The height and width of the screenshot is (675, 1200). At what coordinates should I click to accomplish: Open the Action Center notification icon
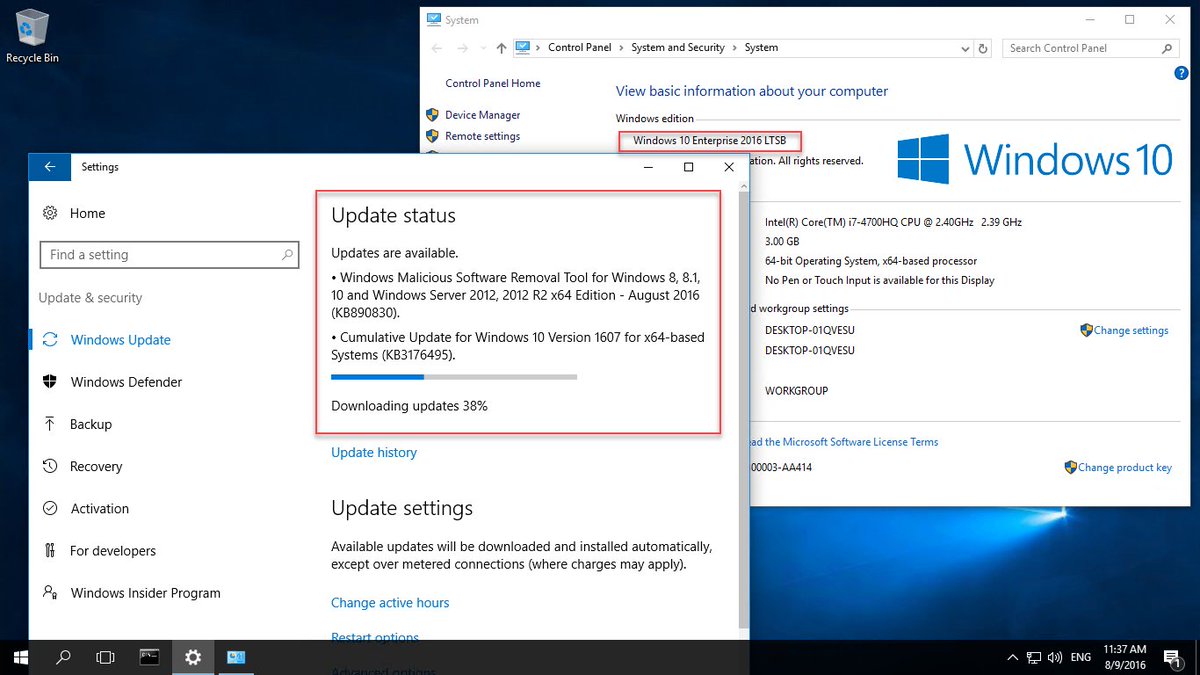(x=1172, y=657)
